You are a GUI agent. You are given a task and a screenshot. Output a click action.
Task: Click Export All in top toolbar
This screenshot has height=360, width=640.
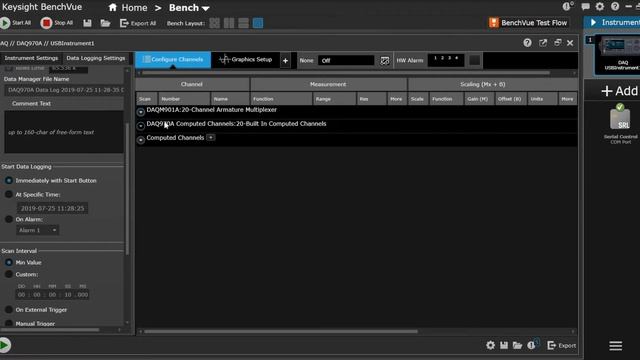[x=138, y=23]
